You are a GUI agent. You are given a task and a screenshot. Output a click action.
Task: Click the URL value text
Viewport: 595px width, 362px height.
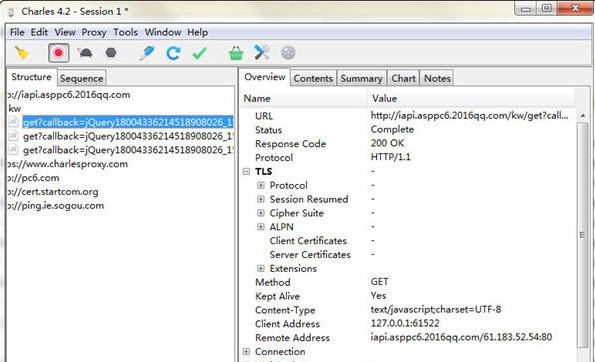[x=469, y=116]
